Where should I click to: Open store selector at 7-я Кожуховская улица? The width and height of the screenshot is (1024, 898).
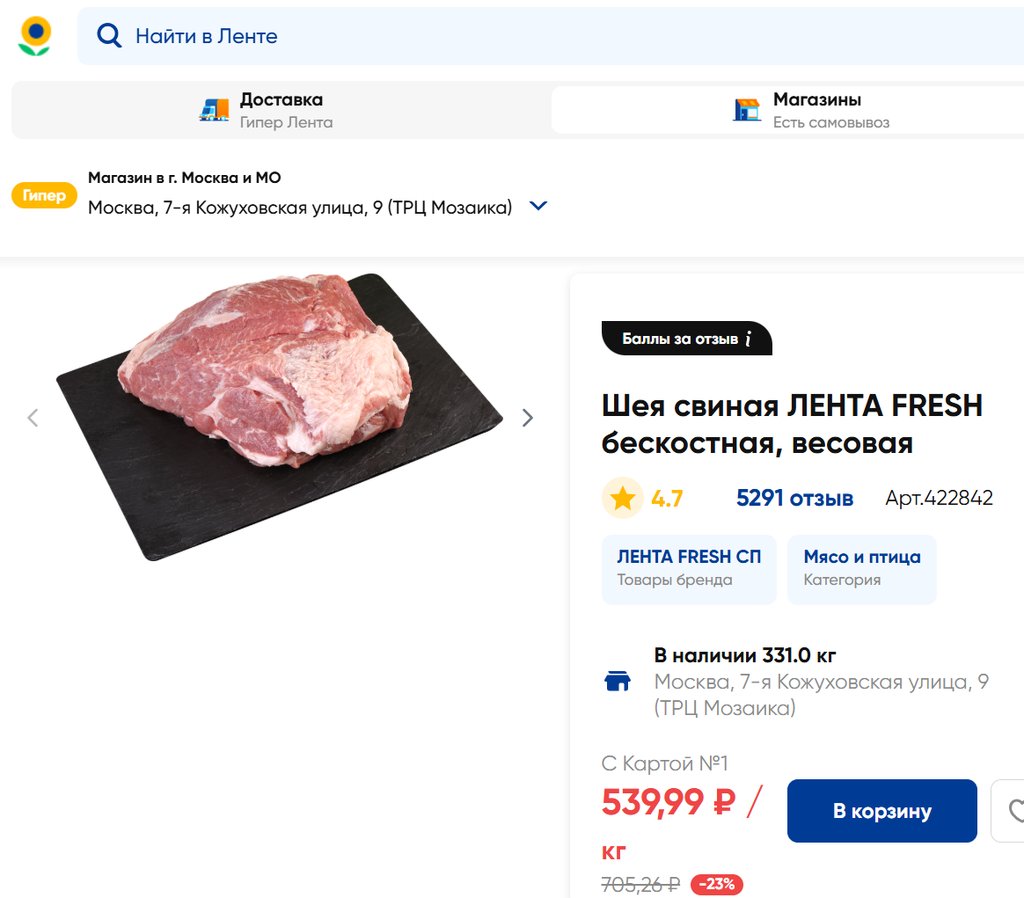tap(300, 207)
